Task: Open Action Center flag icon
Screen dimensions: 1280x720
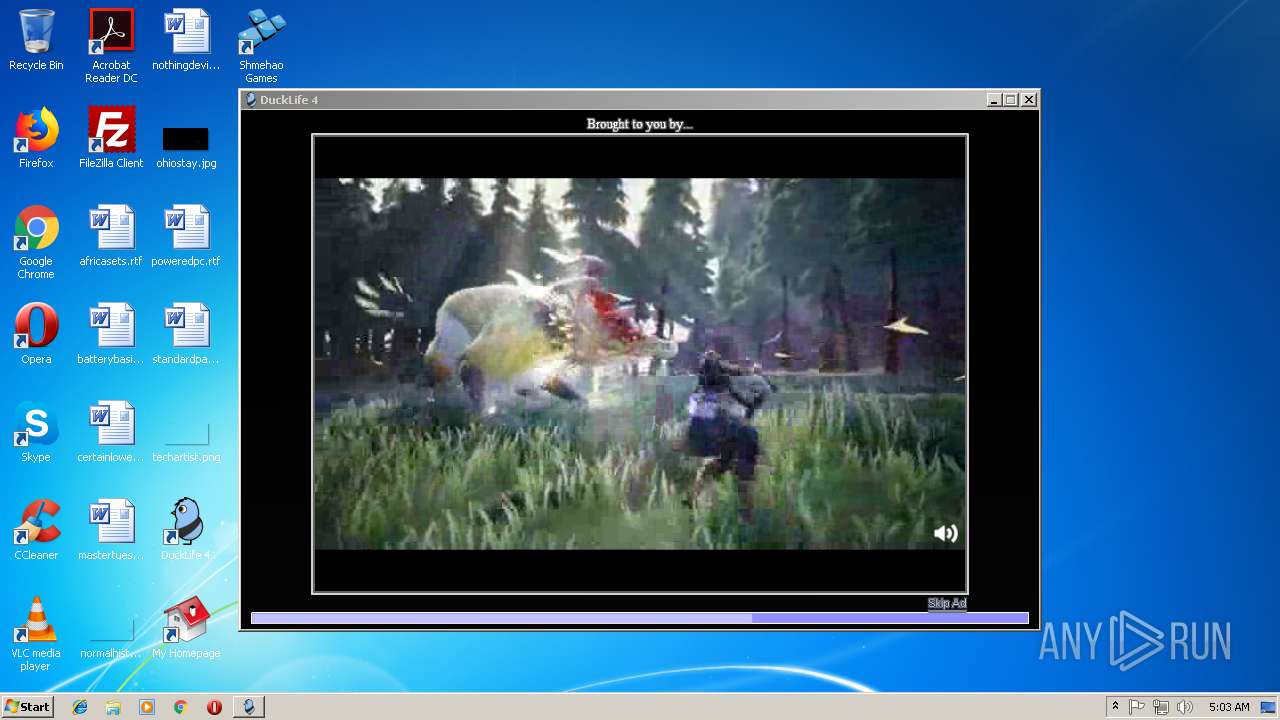Action: coord(1137,707)
